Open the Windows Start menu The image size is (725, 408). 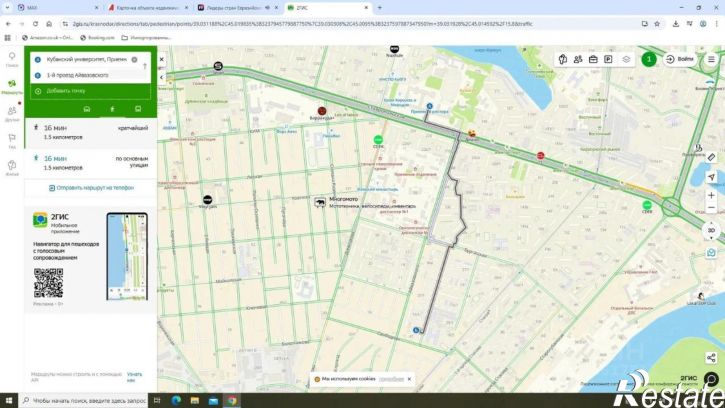(9, 401)
